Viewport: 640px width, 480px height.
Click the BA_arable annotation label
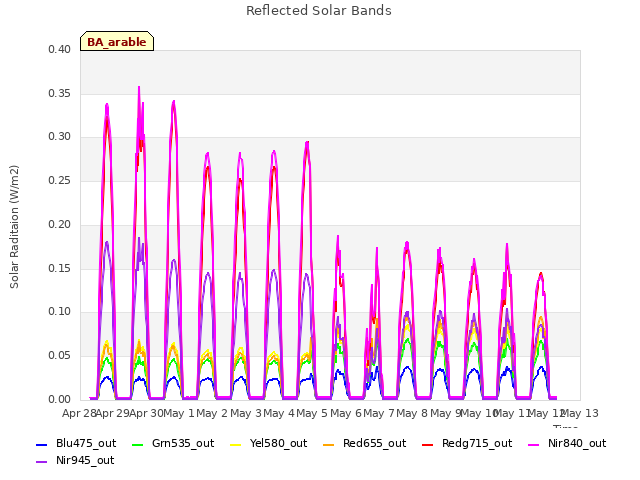(x=117, y=41)
